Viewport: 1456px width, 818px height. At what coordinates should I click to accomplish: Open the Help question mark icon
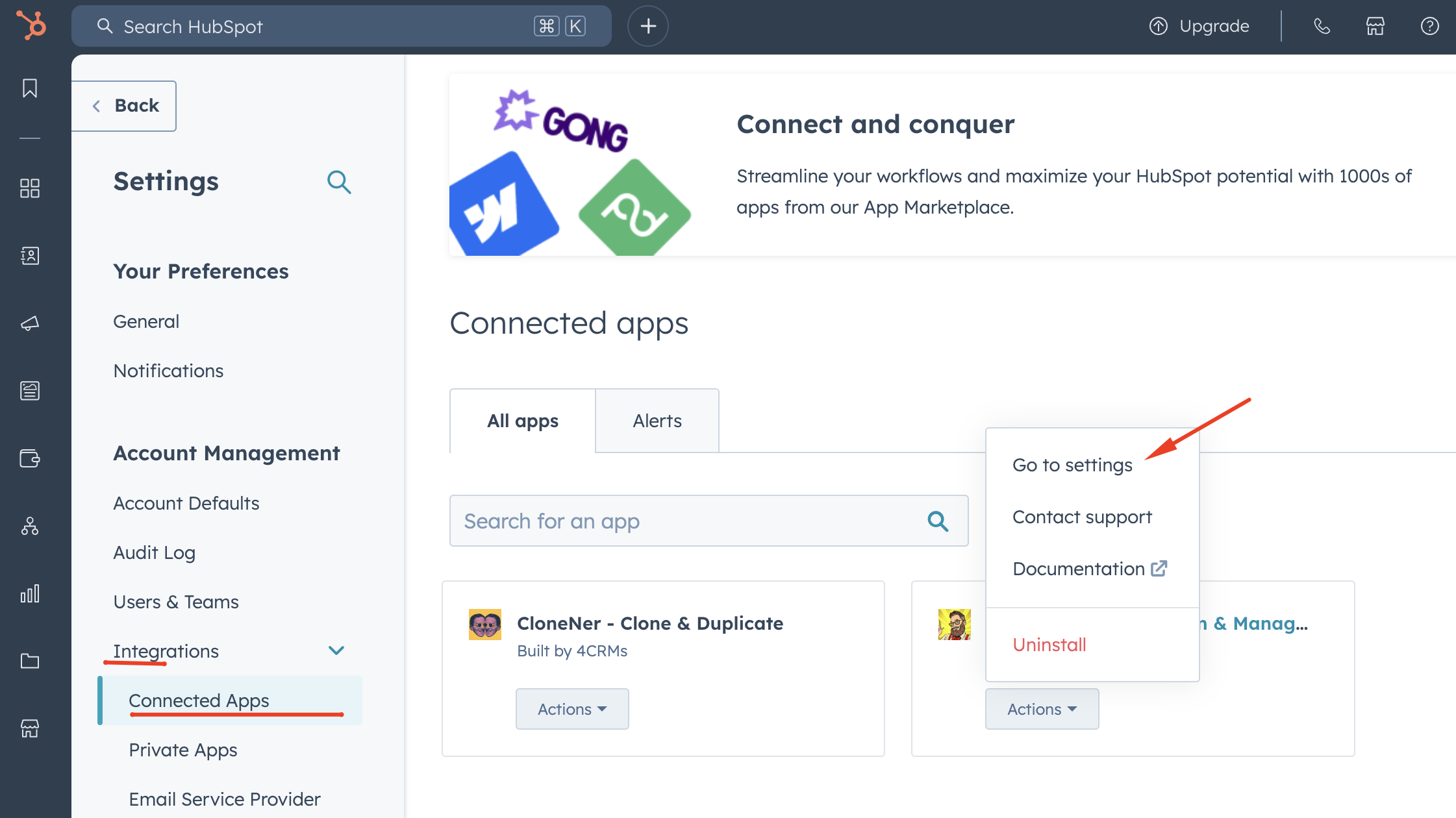1430,26
